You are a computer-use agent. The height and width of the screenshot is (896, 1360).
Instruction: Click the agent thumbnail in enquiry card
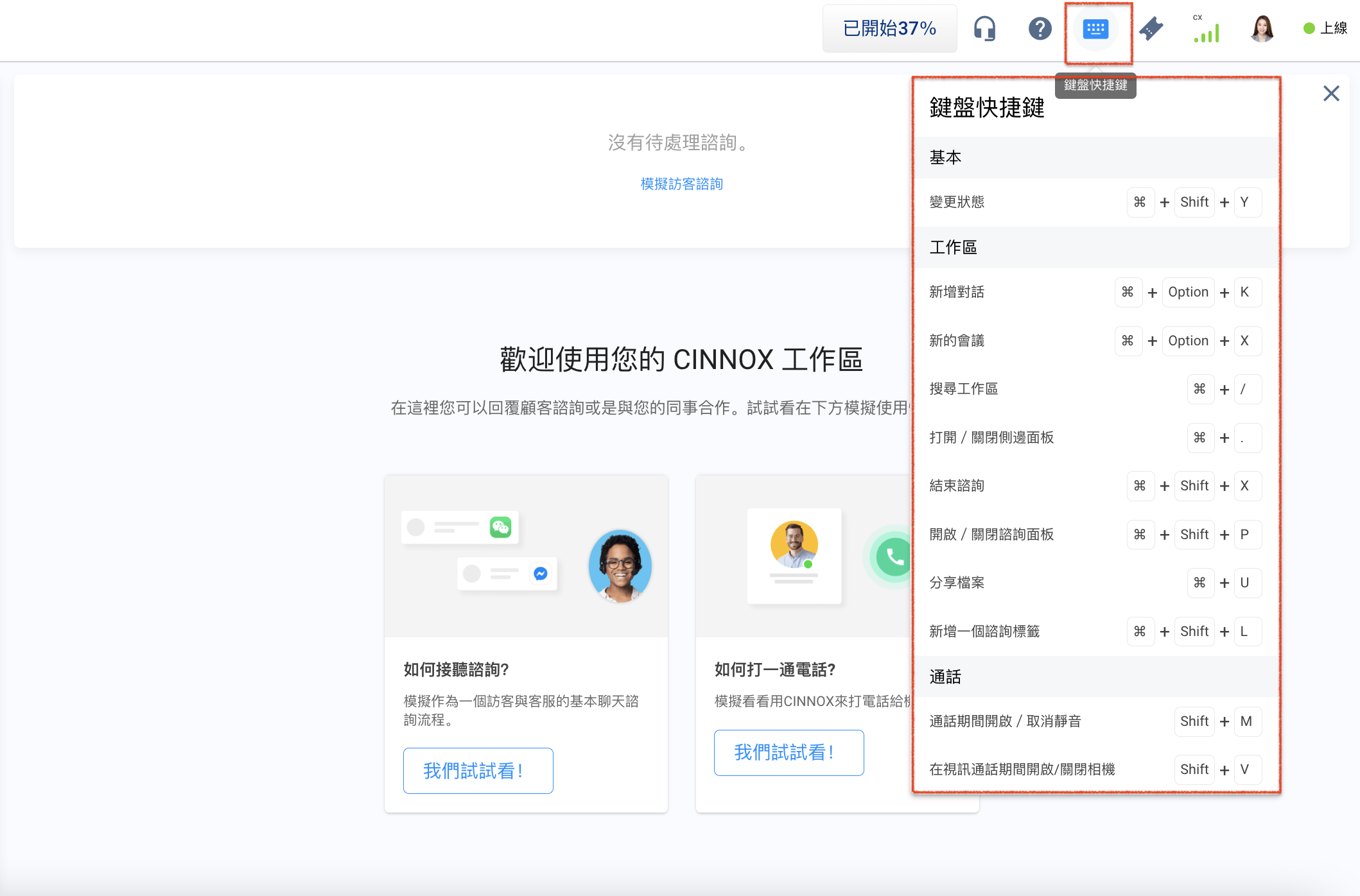tap(620, 565)
